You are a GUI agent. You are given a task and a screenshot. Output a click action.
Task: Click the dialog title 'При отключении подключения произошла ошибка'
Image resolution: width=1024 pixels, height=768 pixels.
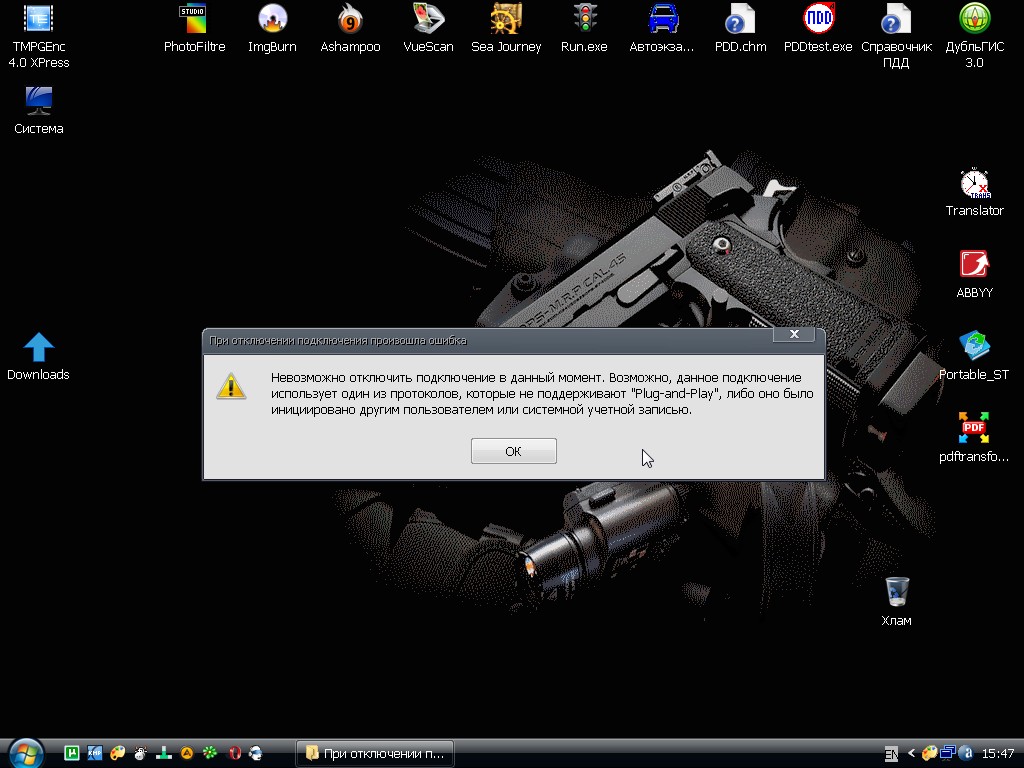tap(338, 340)
